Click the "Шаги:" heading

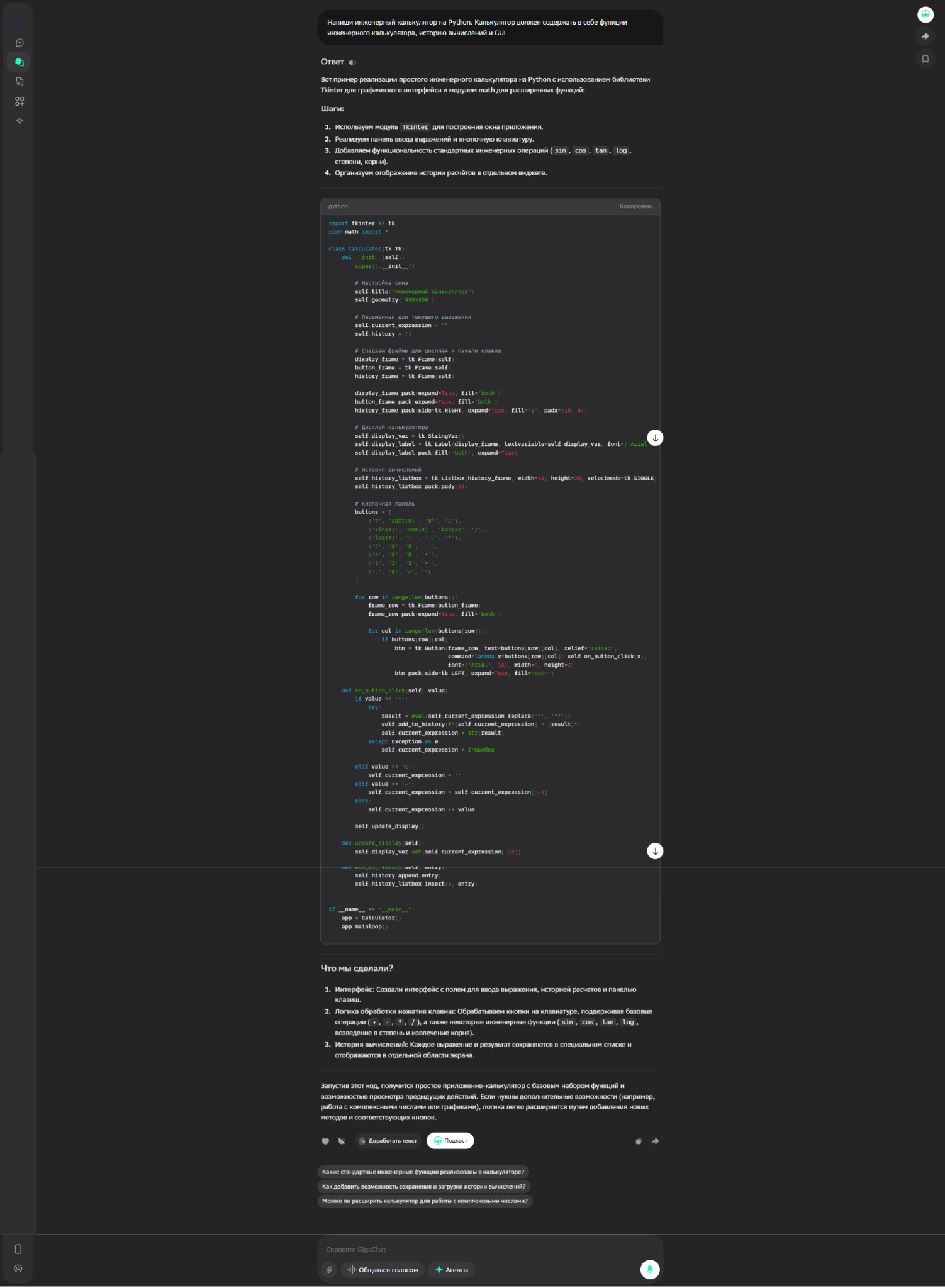332,109
